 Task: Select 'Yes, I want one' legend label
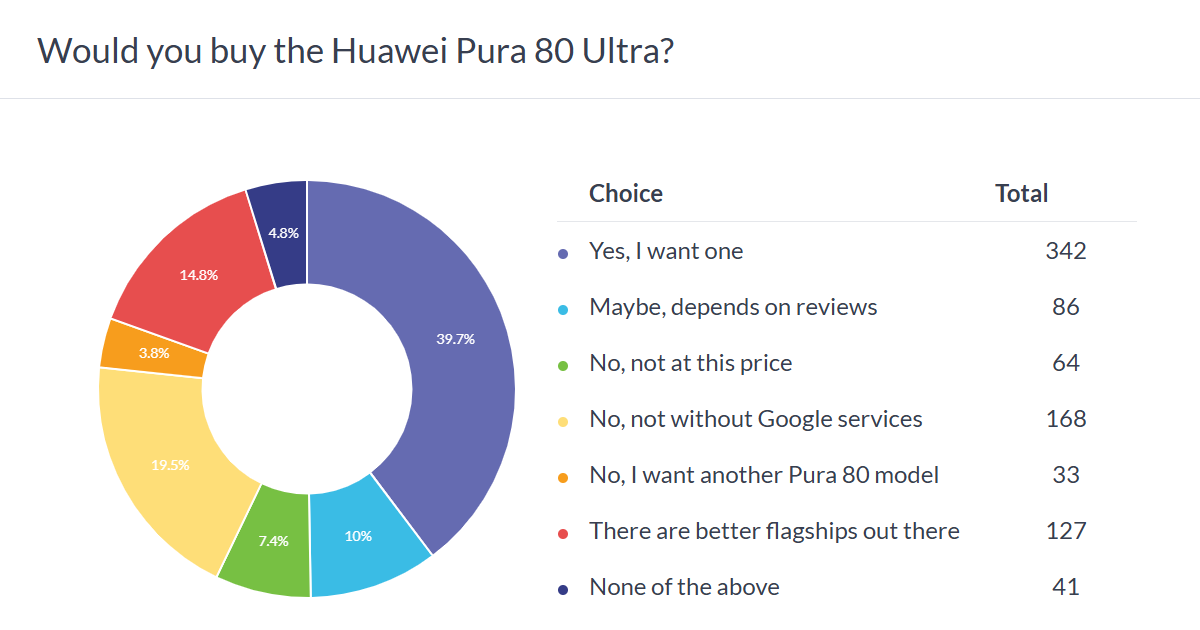click(666, 251)
